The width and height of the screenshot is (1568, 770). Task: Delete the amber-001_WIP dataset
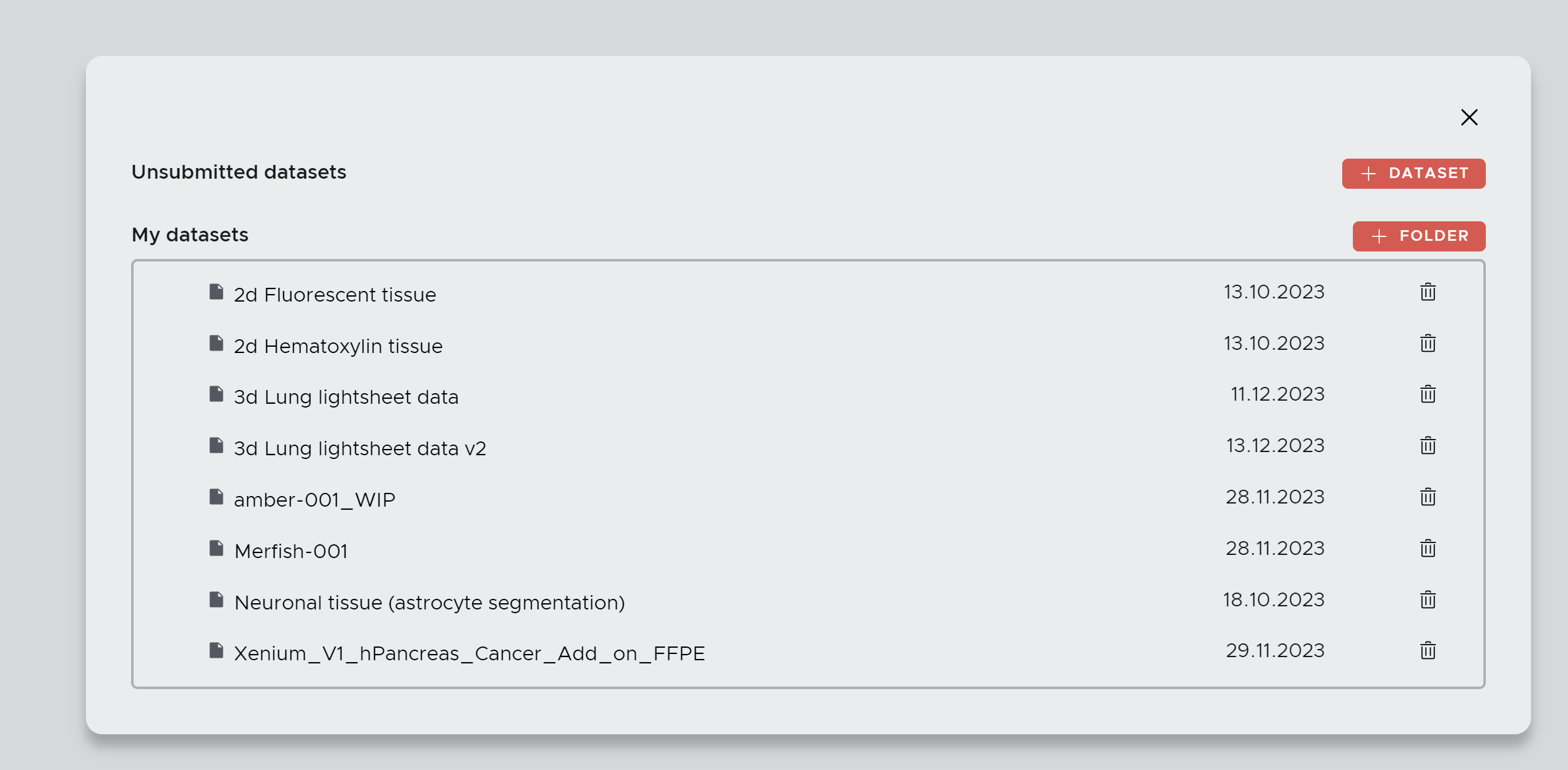tap(1428, 497)
